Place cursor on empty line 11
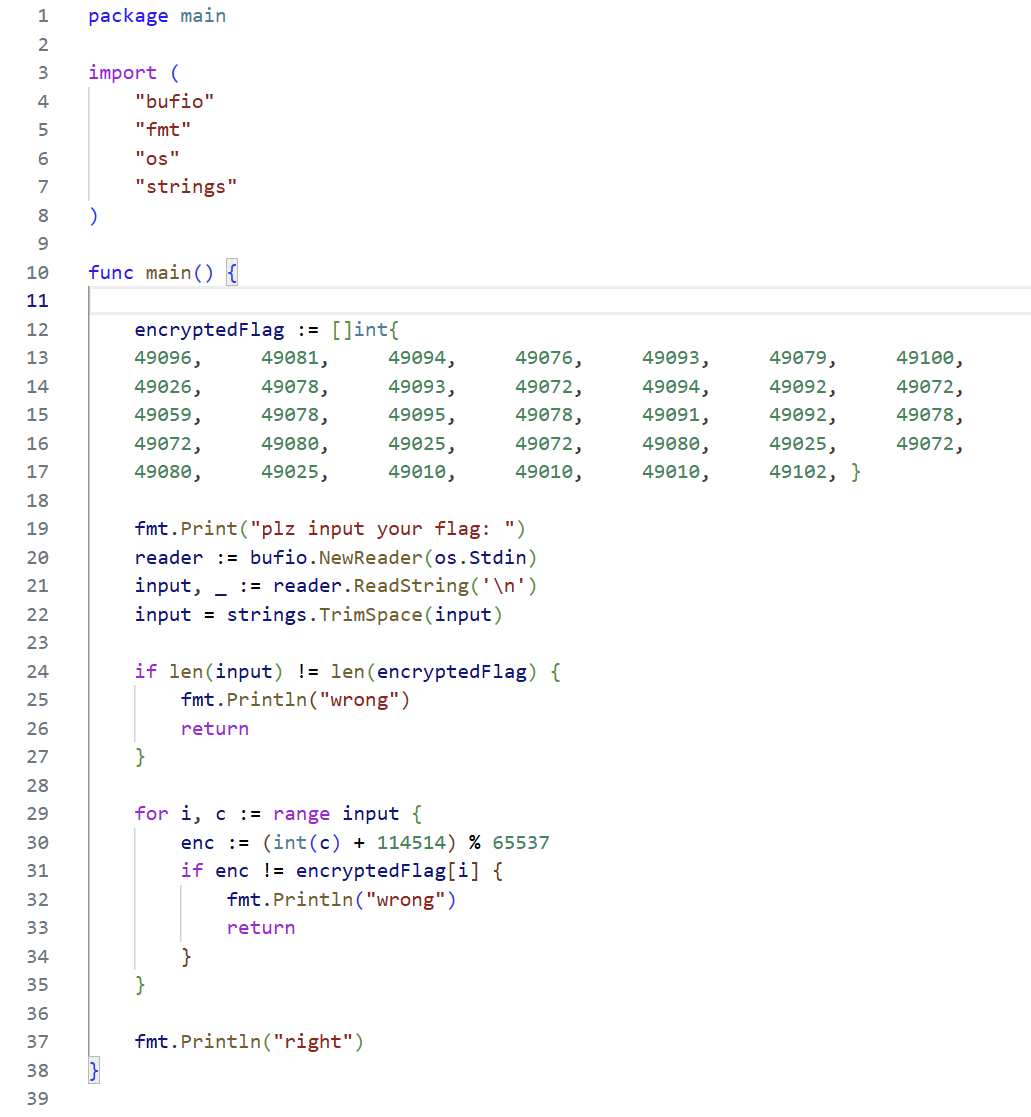This screenshot has height=1117, width=1031. 559,301
